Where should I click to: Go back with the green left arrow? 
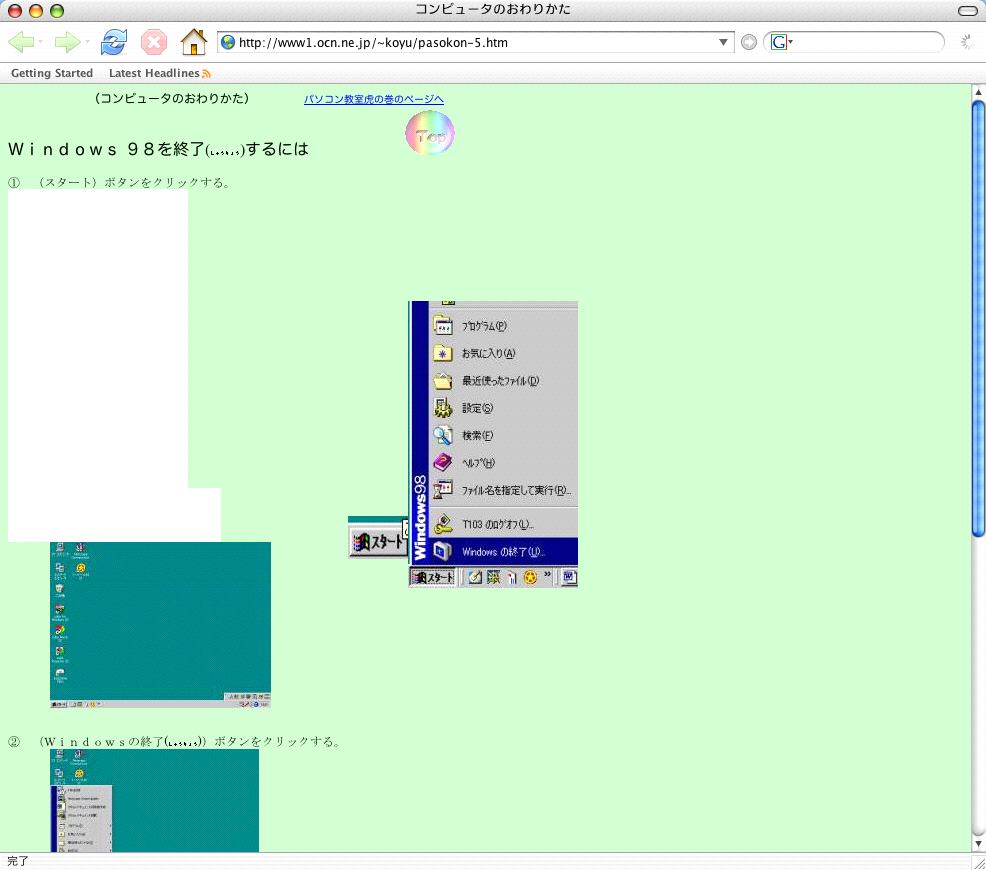coord(21,43)
